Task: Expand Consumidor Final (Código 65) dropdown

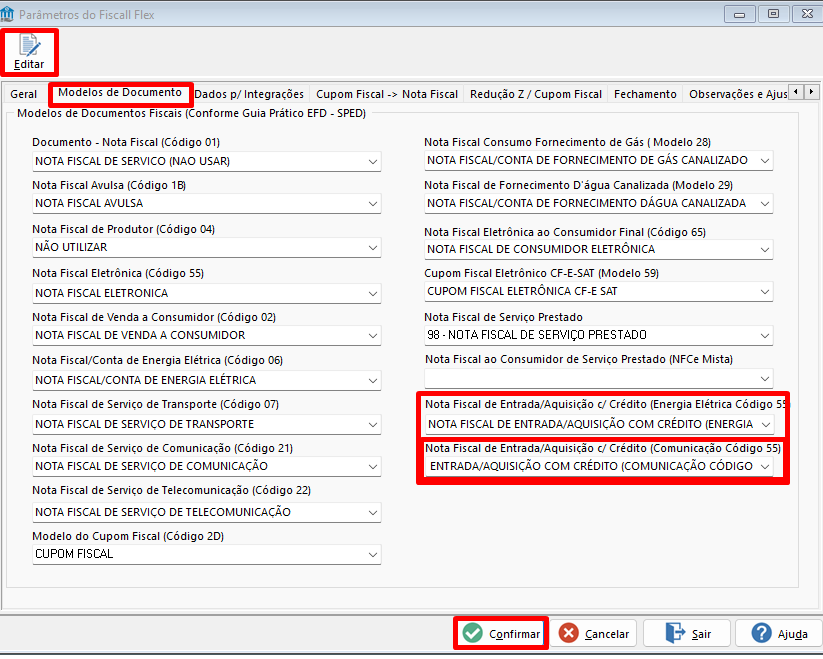Action: [765, 250]
